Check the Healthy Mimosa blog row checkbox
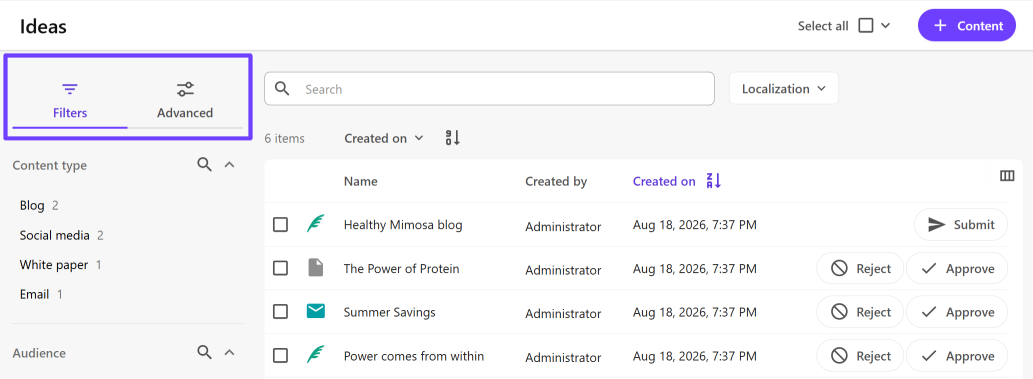Screen dimensions: 1033x379 point(281,225)
